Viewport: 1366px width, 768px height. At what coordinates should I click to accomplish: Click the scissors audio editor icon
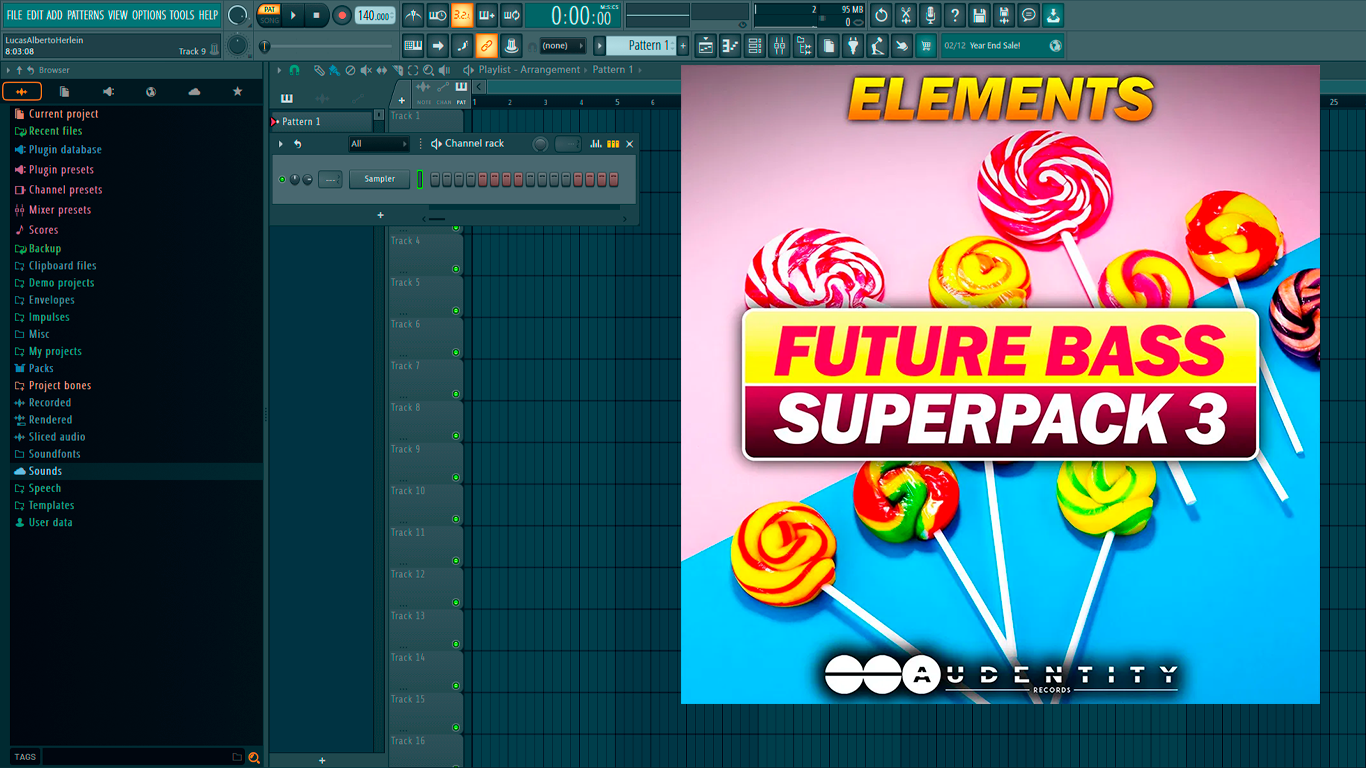(906, 15)
